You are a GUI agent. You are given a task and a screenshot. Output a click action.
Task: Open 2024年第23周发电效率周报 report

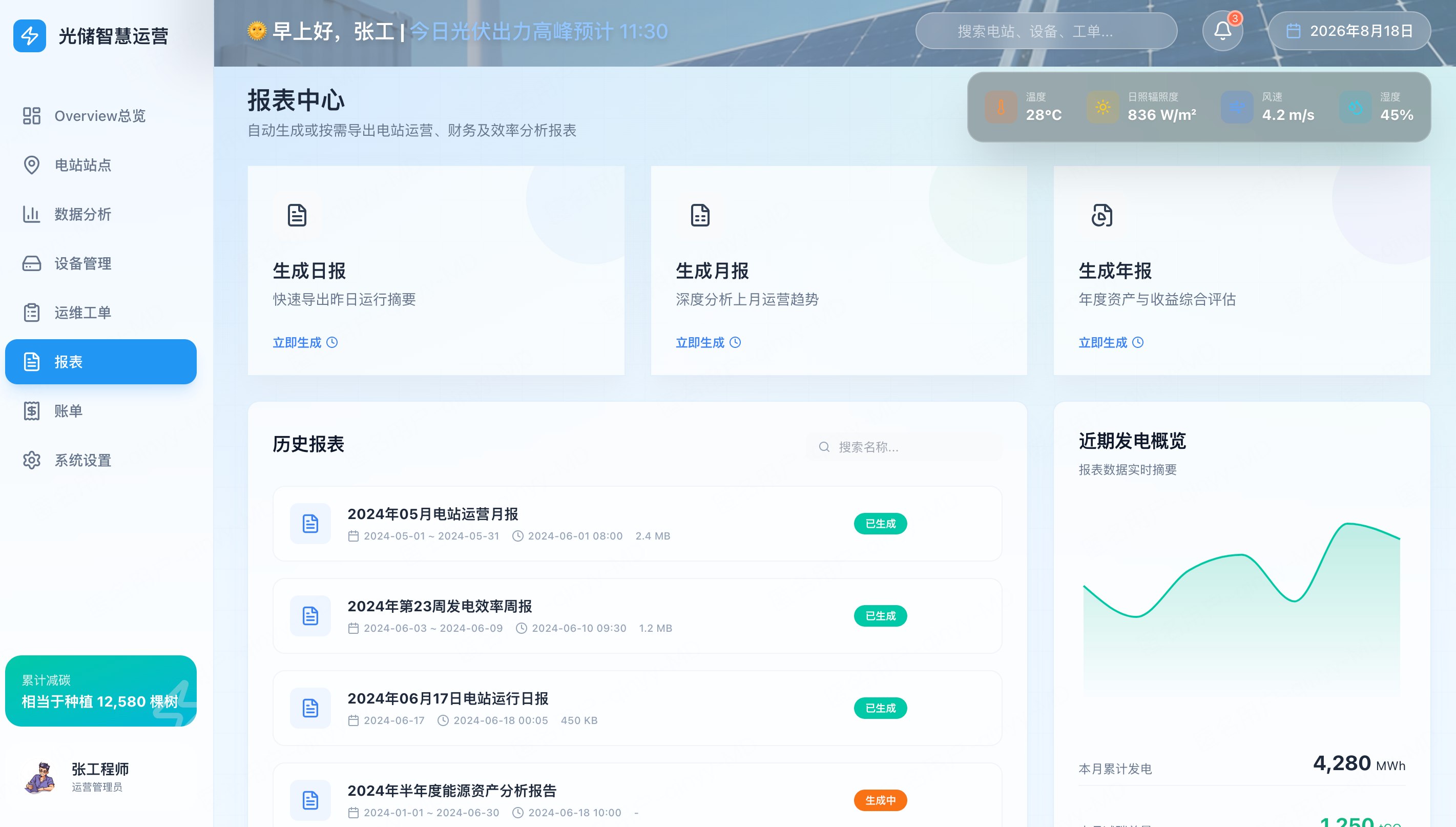tap(637, 616)
